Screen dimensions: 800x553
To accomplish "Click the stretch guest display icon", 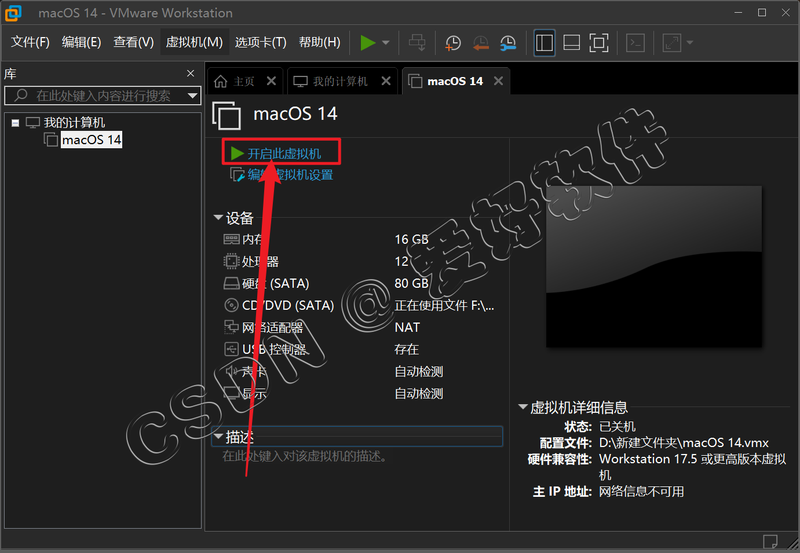I will click(x=671, y=43).
